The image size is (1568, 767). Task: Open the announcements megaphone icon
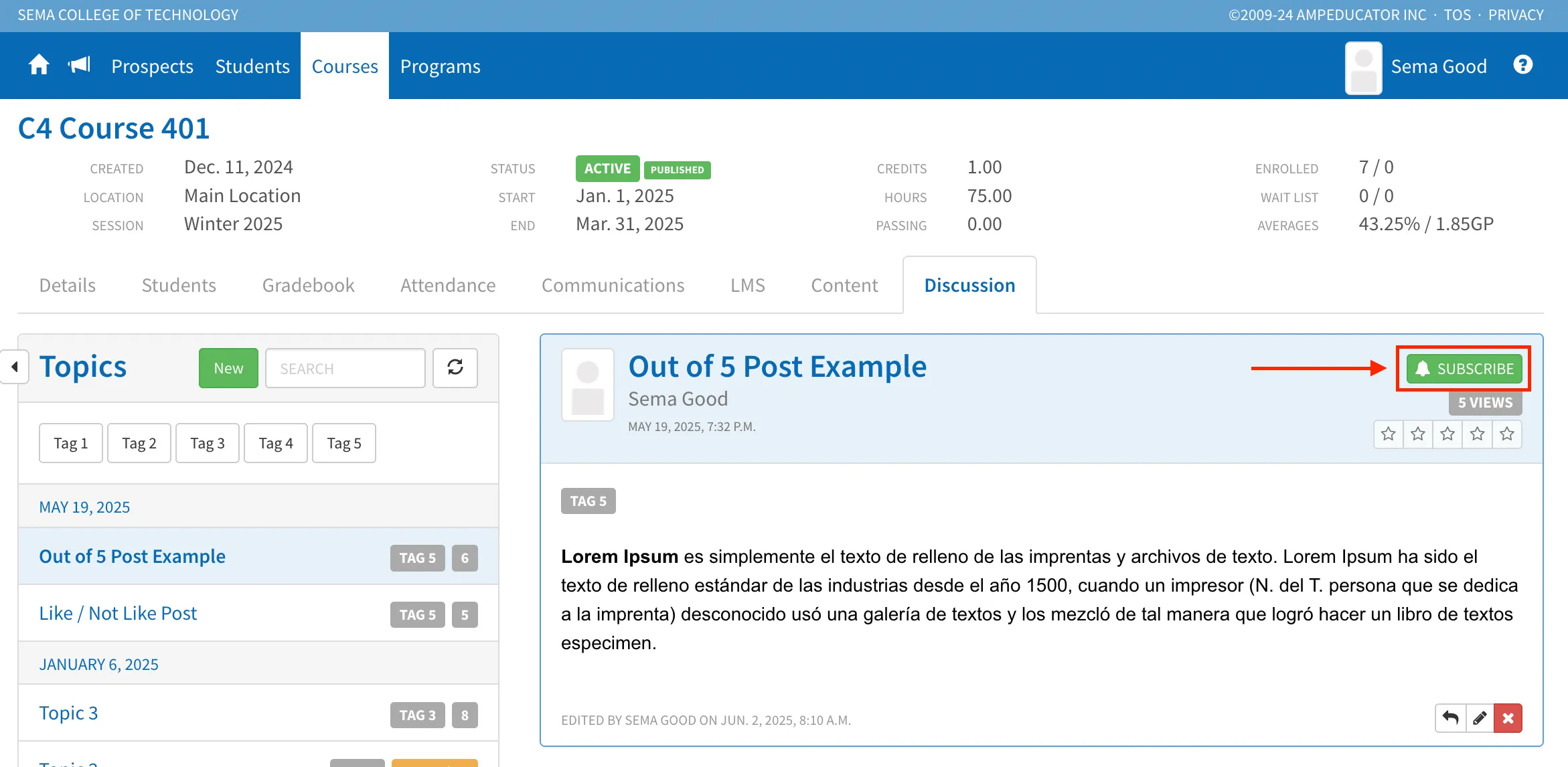(x=80, y=65)
